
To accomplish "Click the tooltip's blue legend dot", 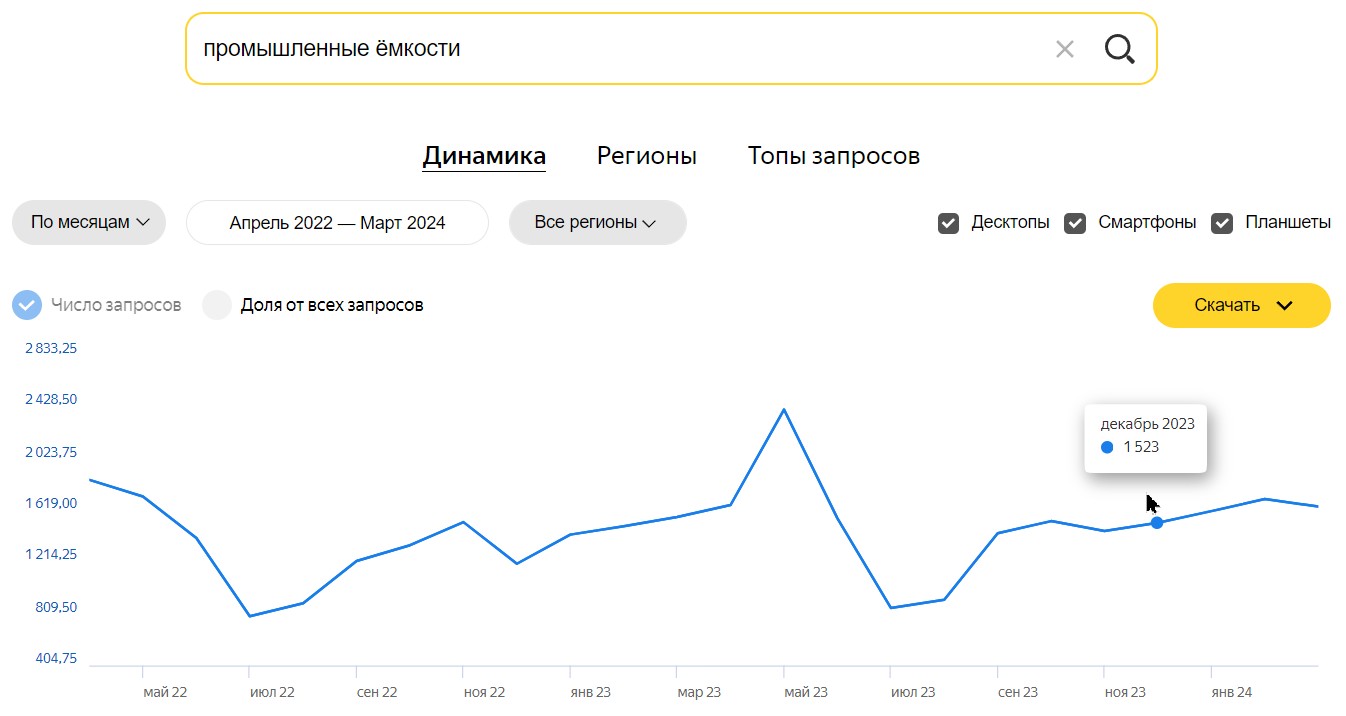I will (x=1107, y=447).
